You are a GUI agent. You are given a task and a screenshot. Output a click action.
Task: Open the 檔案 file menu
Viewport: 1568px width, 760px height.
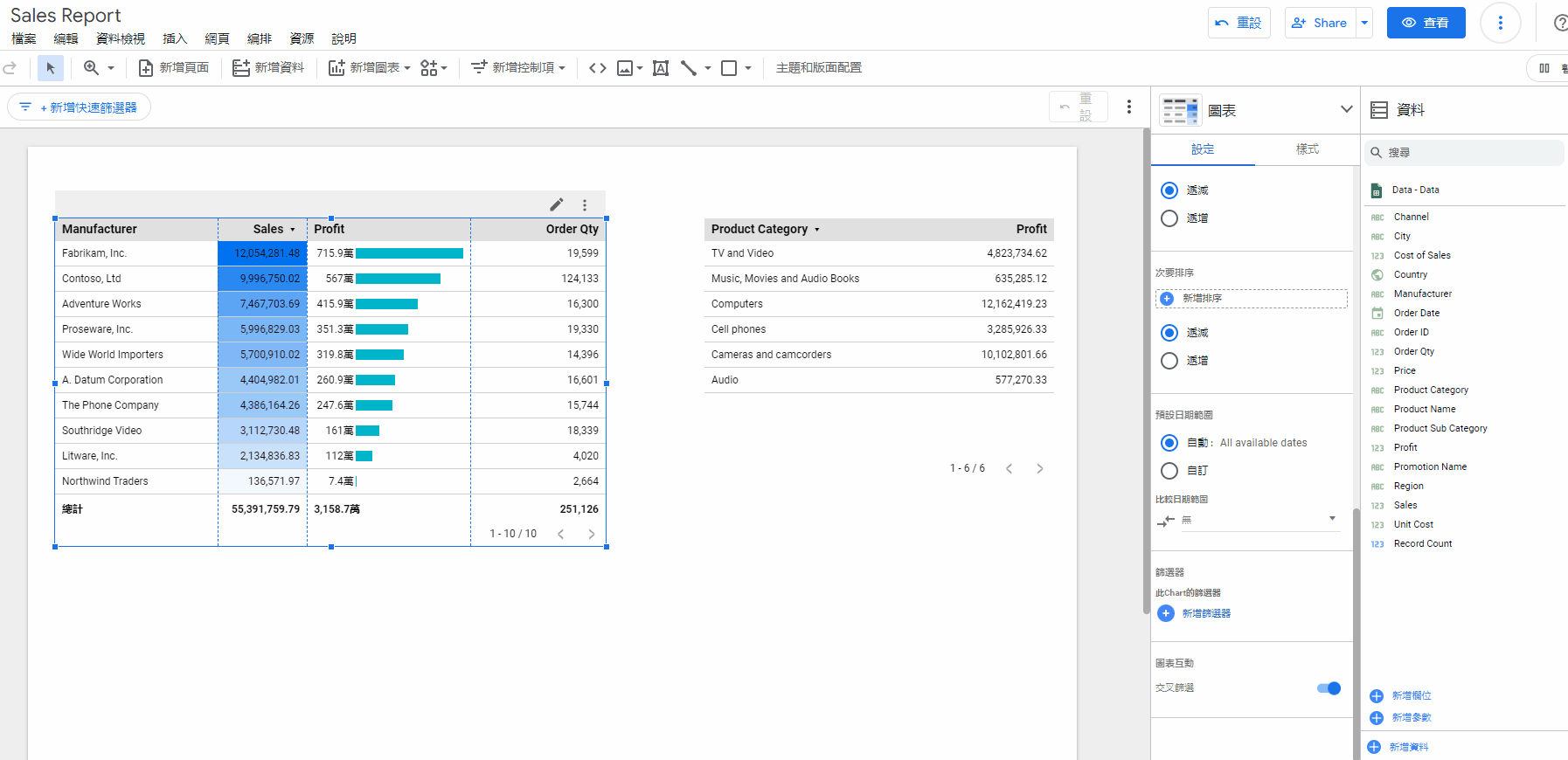(24, 39)
